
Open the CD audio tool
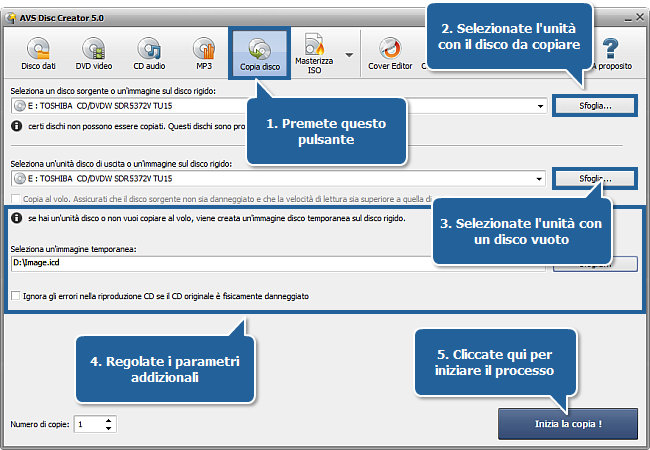149,54
